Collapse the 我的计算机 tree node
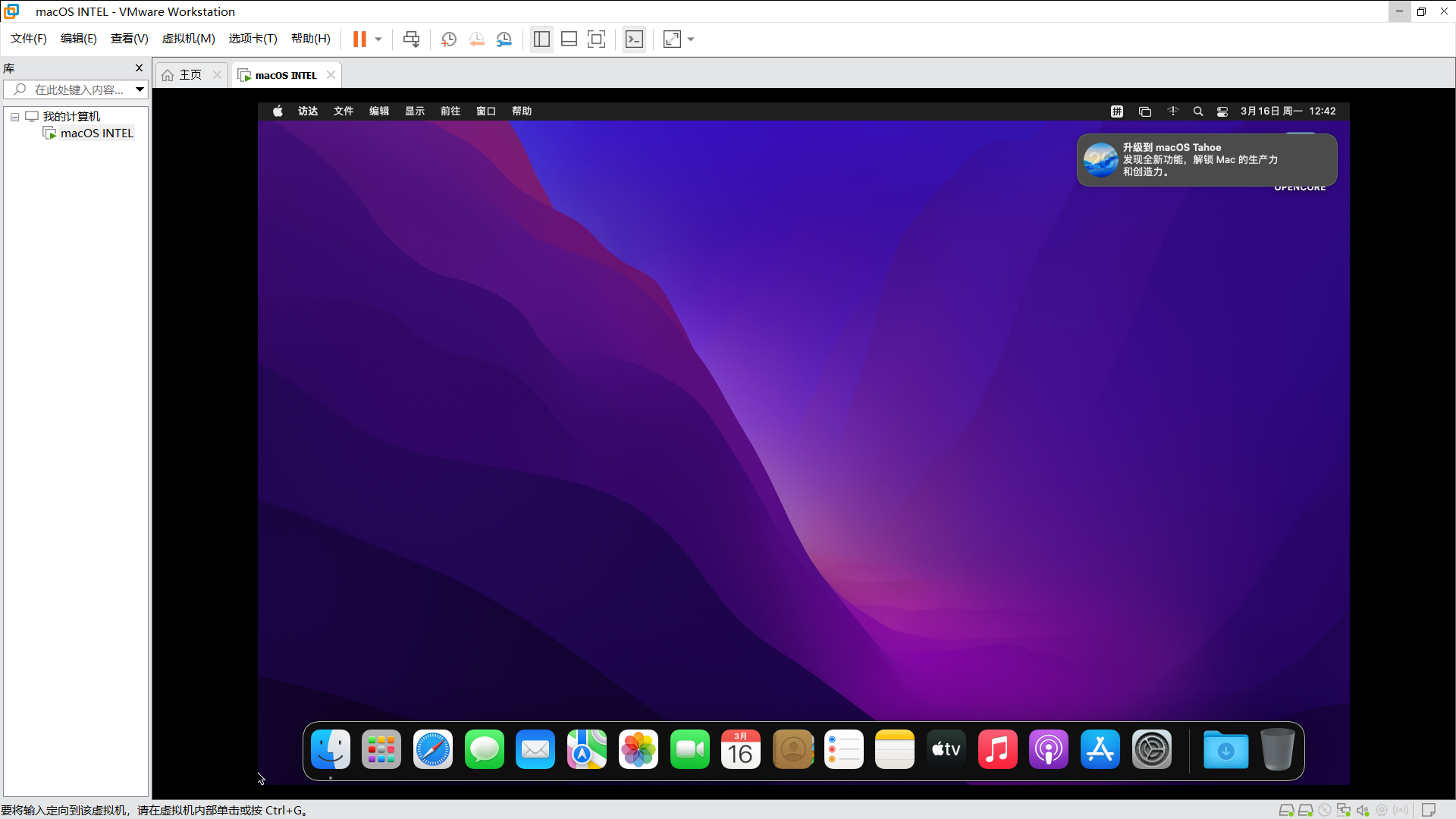The image size is (1456, 819). click(x=14, y=117)
